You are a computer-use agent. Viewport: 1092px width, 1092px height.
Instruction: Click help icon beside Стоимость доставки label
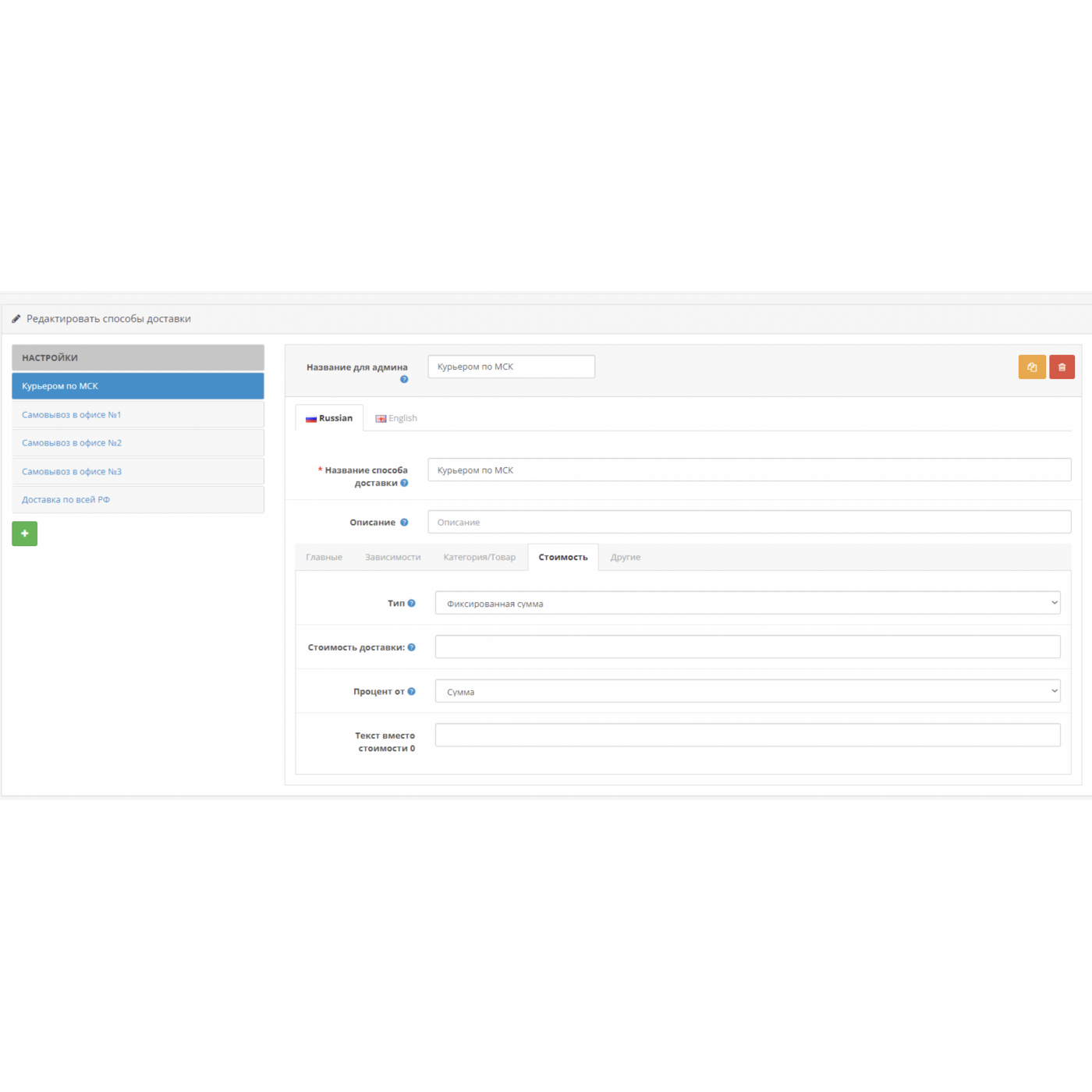tap(411, 647)
